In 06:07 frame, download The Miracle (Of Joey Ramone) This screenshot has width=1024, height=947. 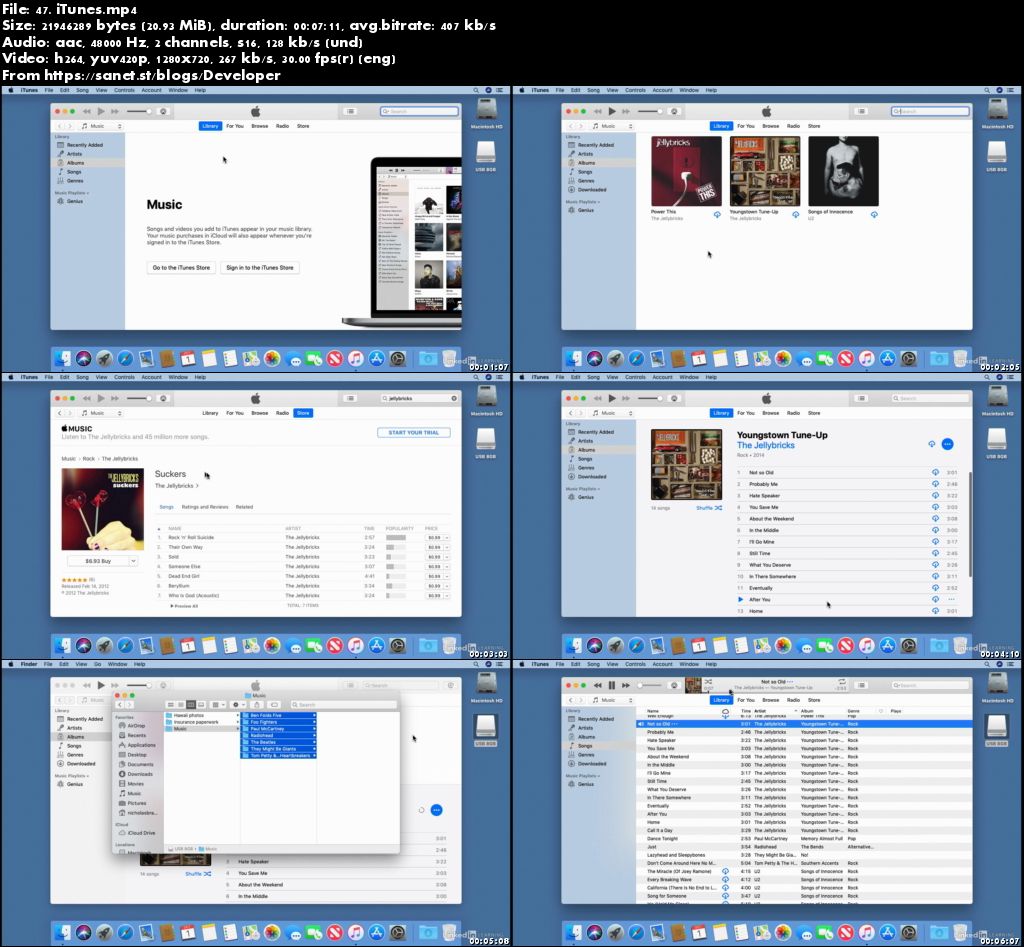pyautogui.click(x=726, y=871)
